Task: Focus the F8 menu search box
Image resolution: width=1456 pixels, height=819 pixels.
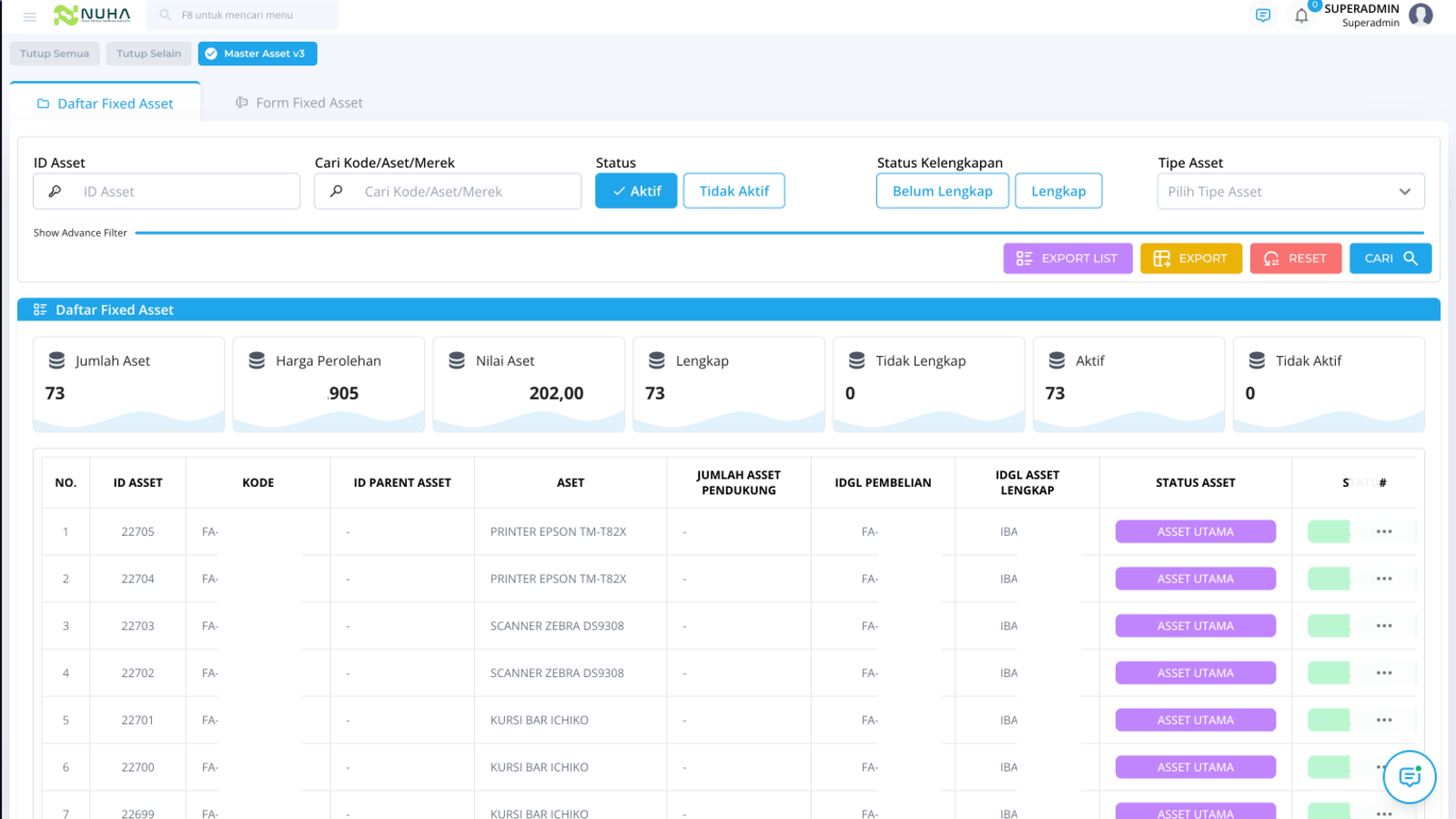Action: click(242, 15)
